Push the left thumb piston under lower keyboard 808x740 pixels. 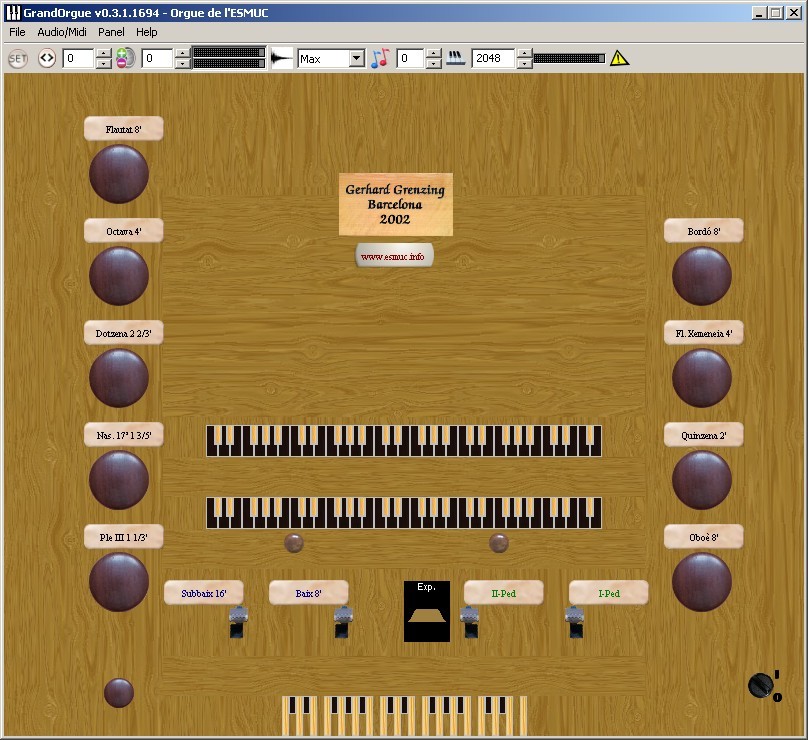[x=294, y=543]
